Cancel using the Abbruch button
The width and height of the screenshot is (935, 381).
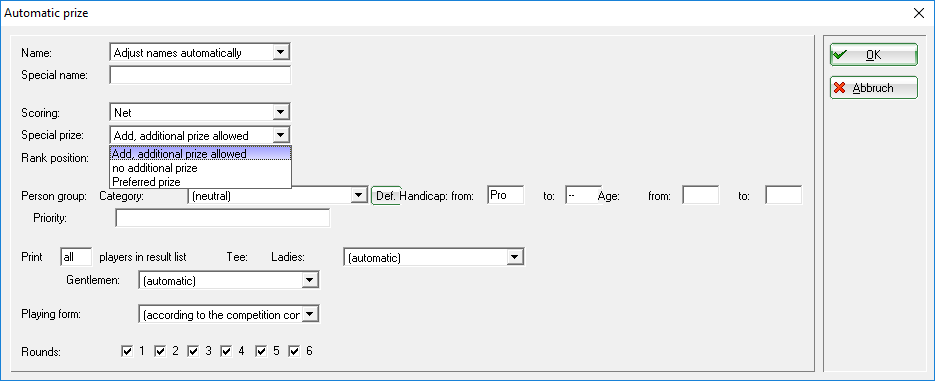[874, 88]
